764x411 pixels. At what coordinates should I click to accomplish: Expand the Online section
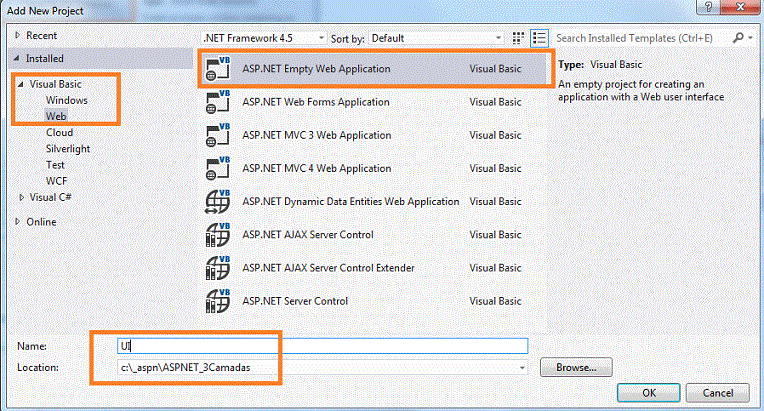pyautogui.click(x=18, y=222)
